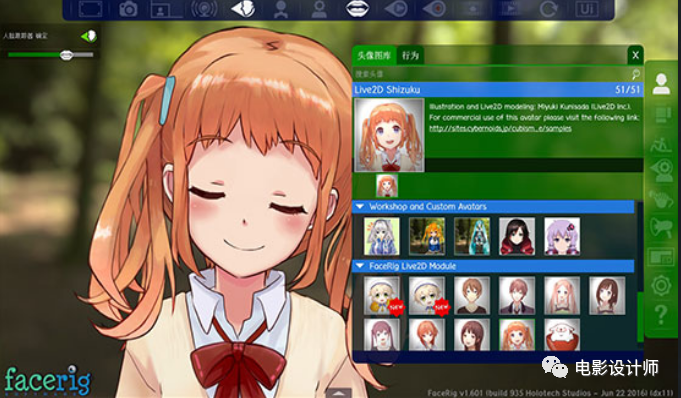
Task: Toggle the webcam broadcast icon
Action: coord(205,9)
